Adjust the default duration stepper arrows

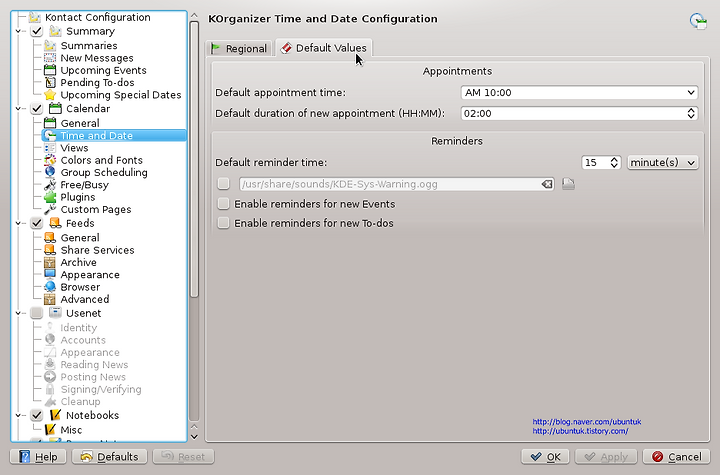(x=691, y=113)
